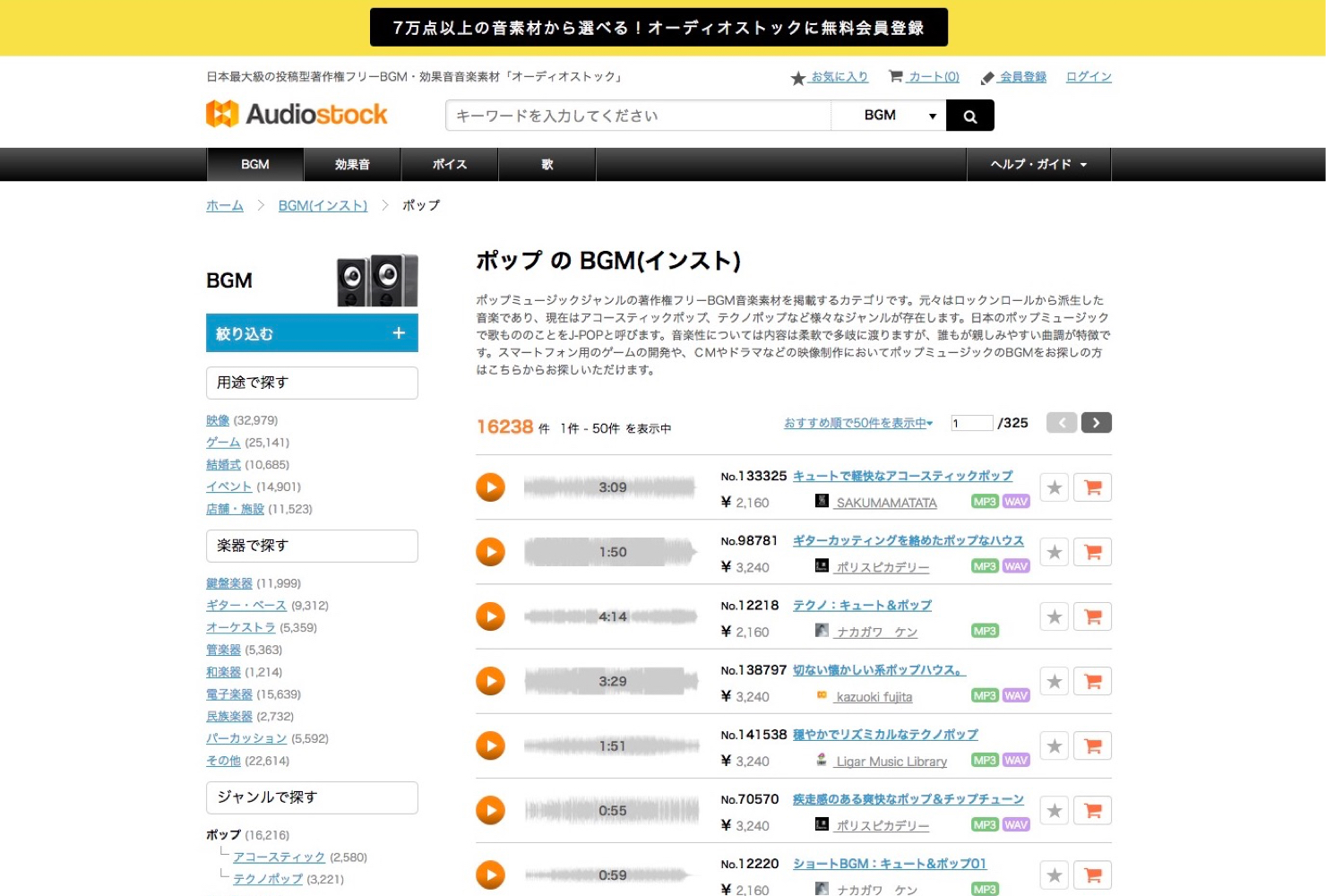1326x896 pixels.
Task: Open the 会員登録 link
Action: [x=1014, y=77]
